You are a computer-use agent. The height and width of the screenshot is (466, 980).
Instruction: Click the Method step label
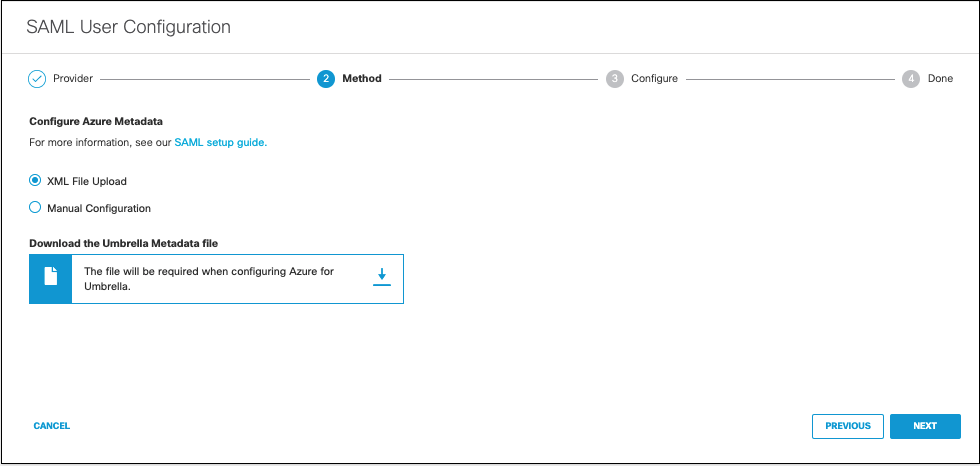tap(362, 79)
